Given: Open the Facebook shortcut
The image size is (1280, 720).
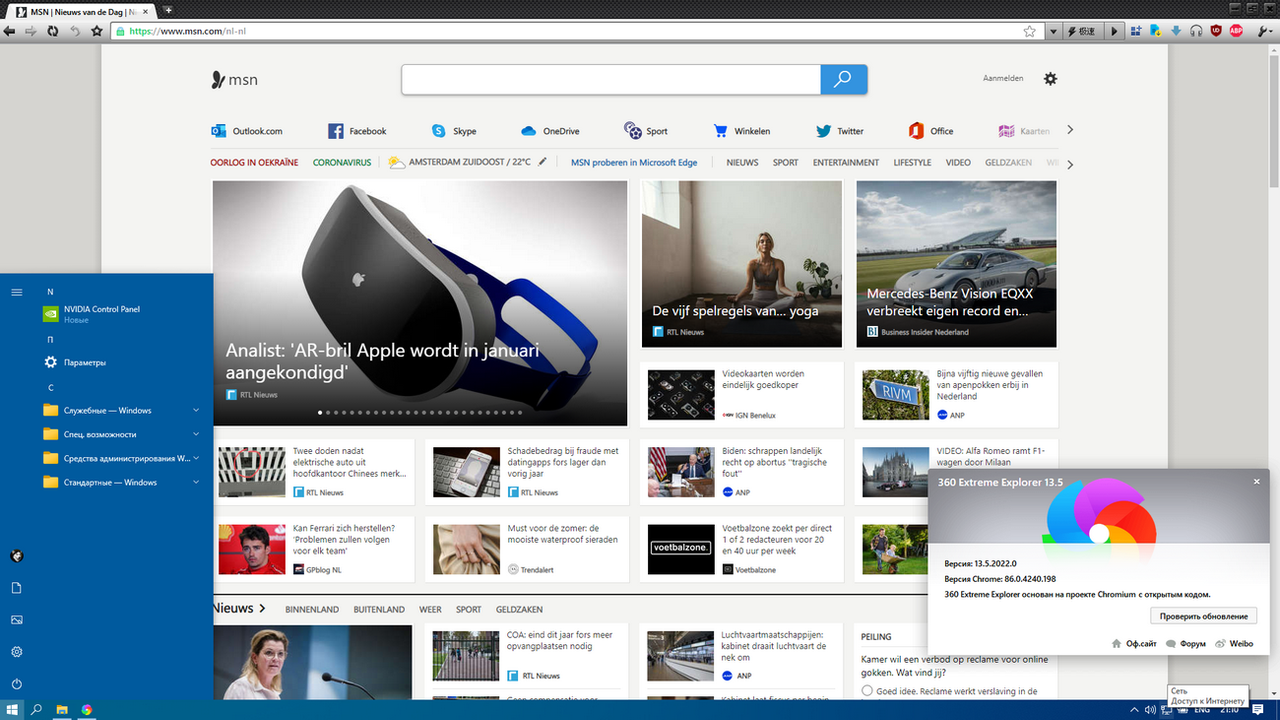Looking at the screenshot, I should [x=358, y=131].
